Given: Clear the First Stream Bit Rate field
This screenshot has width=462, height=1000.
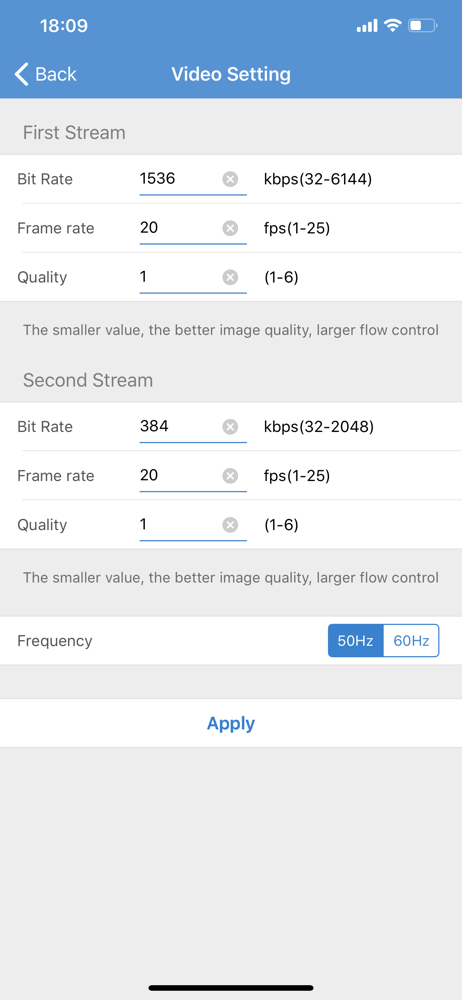Looking at the screenshot, I should click(x=230, y=179).
